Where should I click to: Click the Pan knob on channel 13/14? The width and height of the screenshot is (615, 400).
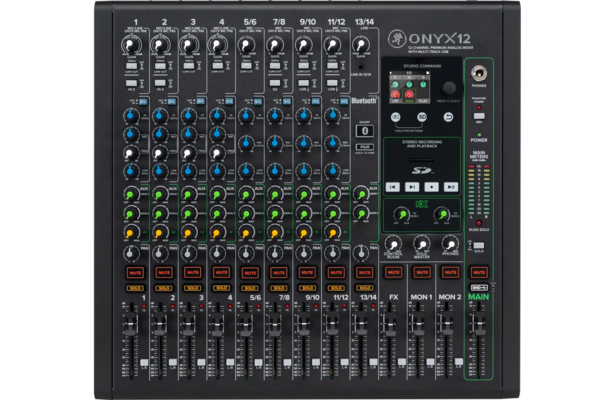(x=361, y=253)
